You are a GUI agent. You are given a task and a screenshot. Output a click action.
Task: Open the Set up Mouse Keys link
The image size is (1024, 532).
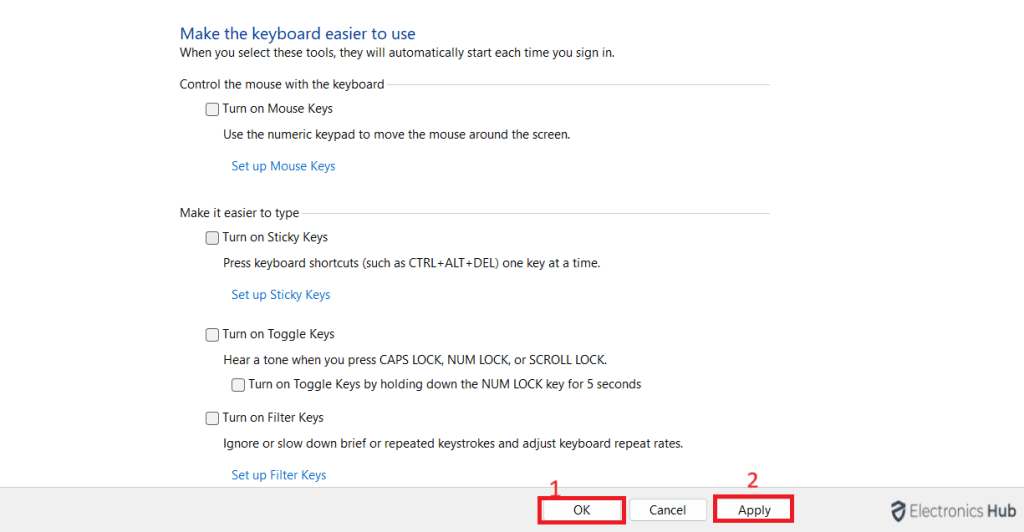pos(283,166)
